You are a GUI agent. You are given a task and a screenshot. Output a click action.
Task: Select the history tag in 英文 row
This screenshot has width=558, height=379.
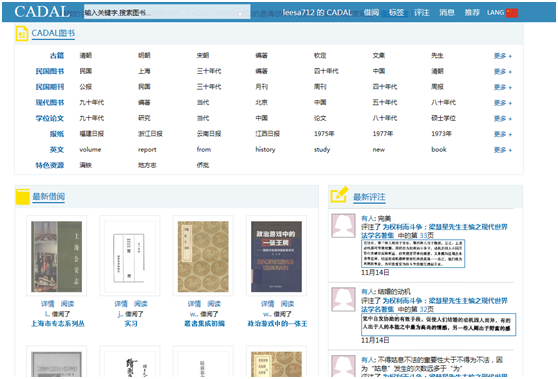(265, 149)
